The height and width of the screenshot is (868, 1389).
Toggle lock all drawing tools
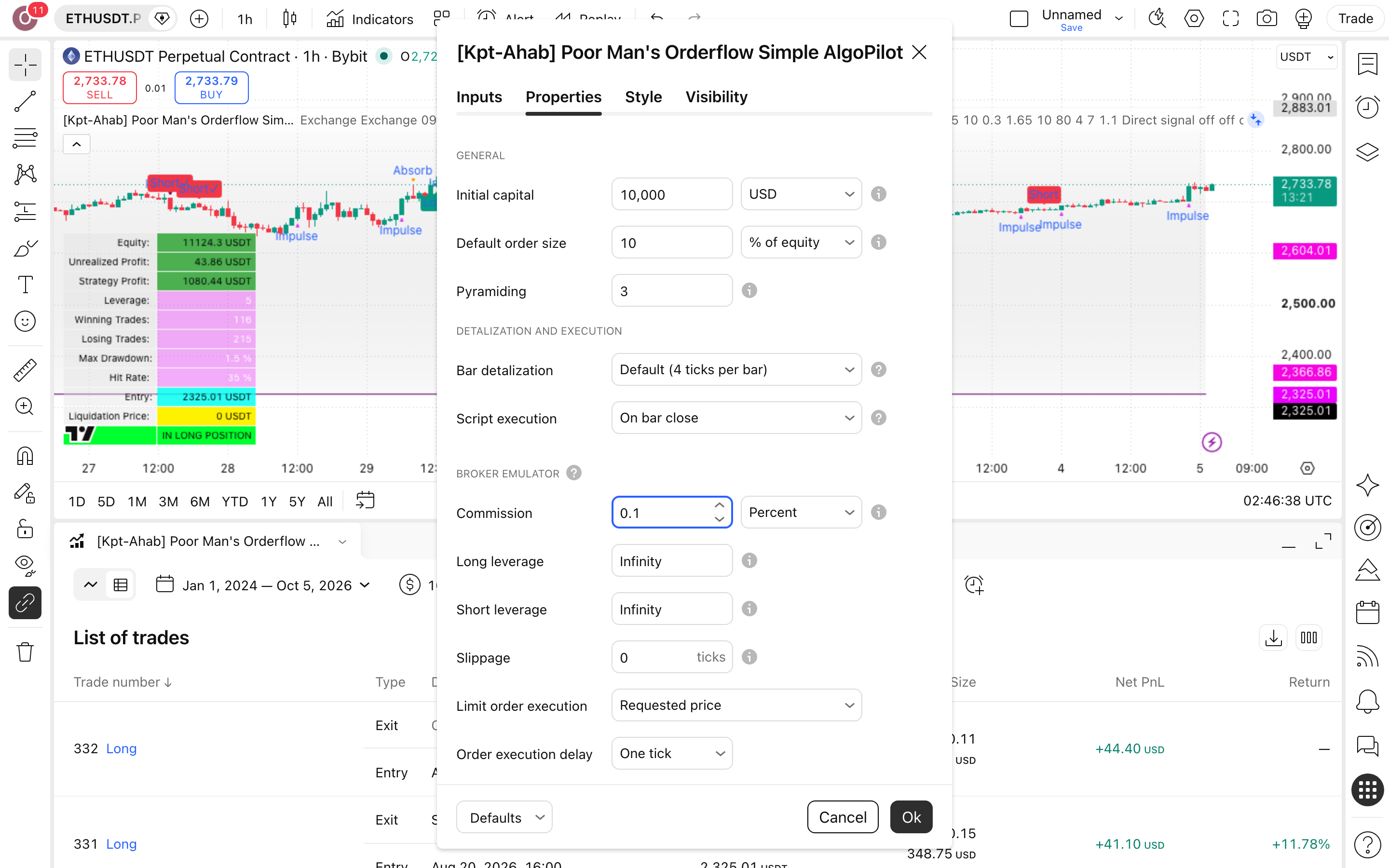pyautogui.click(x=25, y=529)
